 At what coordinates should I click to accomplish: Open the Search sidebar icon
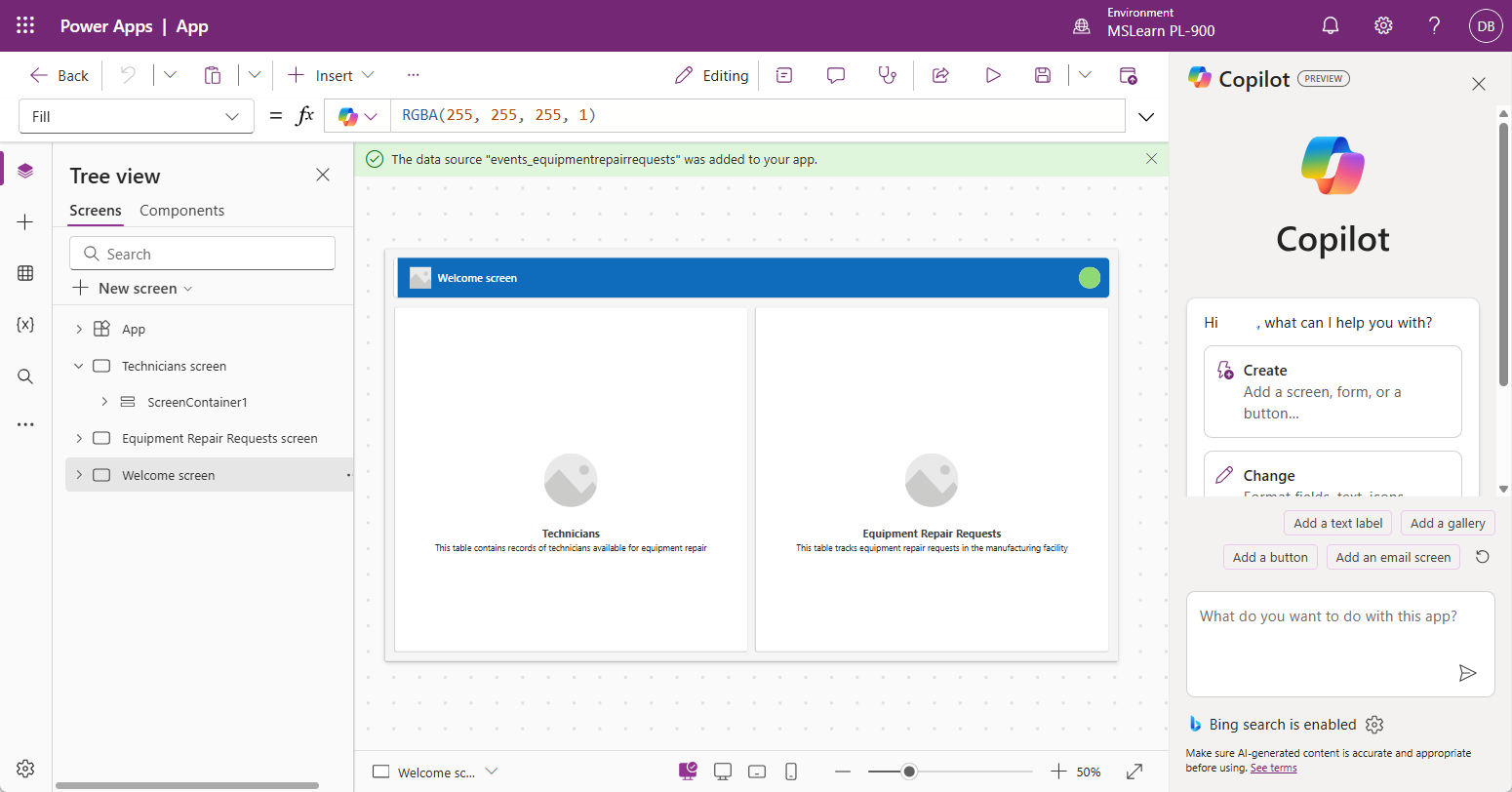[25, 376]
